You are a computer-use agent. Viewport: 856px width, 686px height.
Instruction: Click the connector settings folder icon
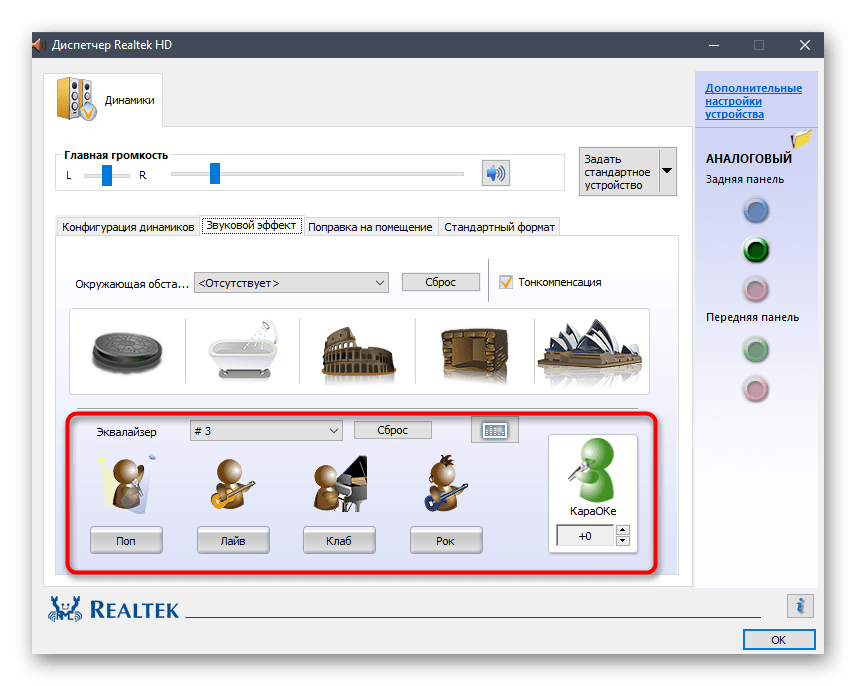click(801, 141)
